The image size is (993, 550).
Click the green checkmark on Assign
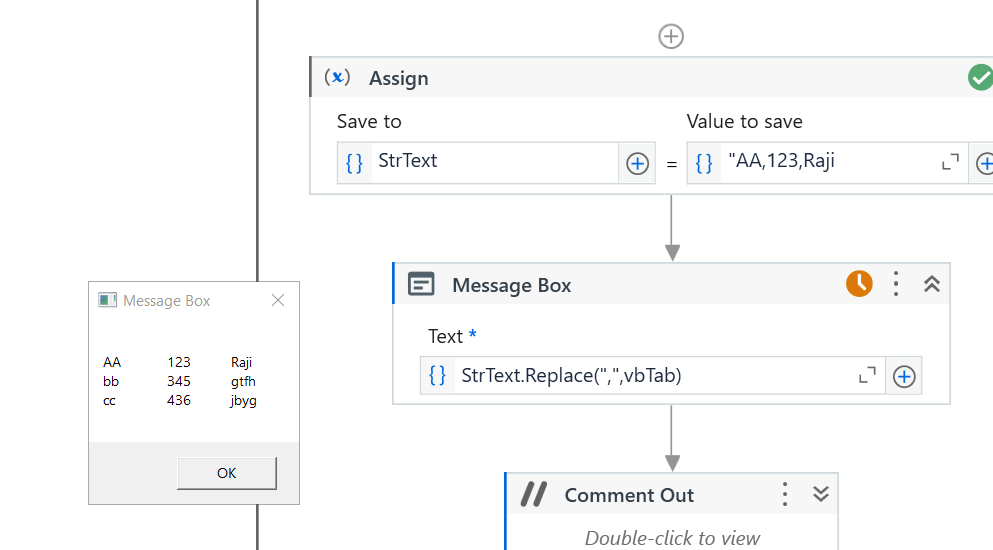tap(980, 78)
